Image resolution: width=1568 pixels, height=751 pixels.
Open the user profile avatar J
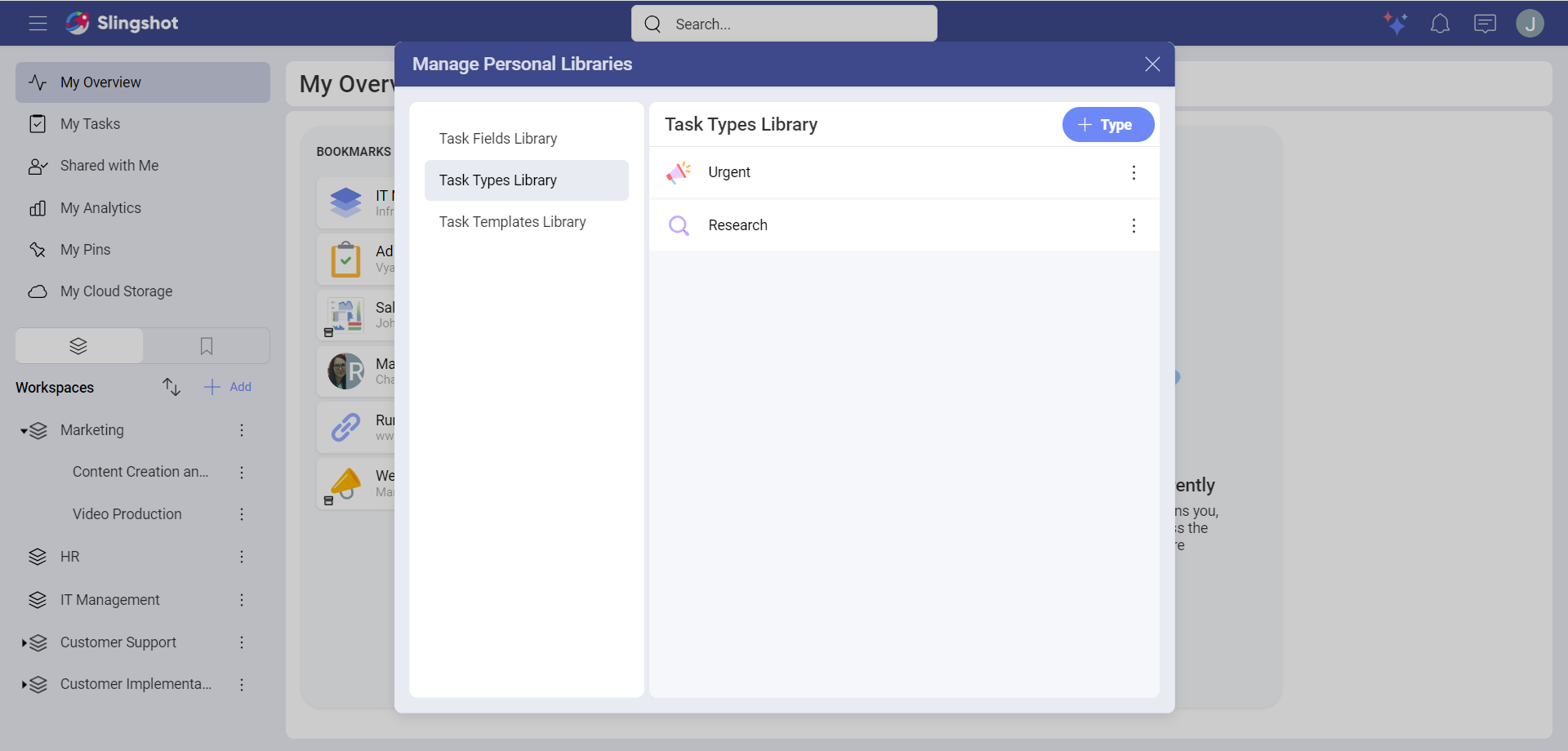(1530, 24)
